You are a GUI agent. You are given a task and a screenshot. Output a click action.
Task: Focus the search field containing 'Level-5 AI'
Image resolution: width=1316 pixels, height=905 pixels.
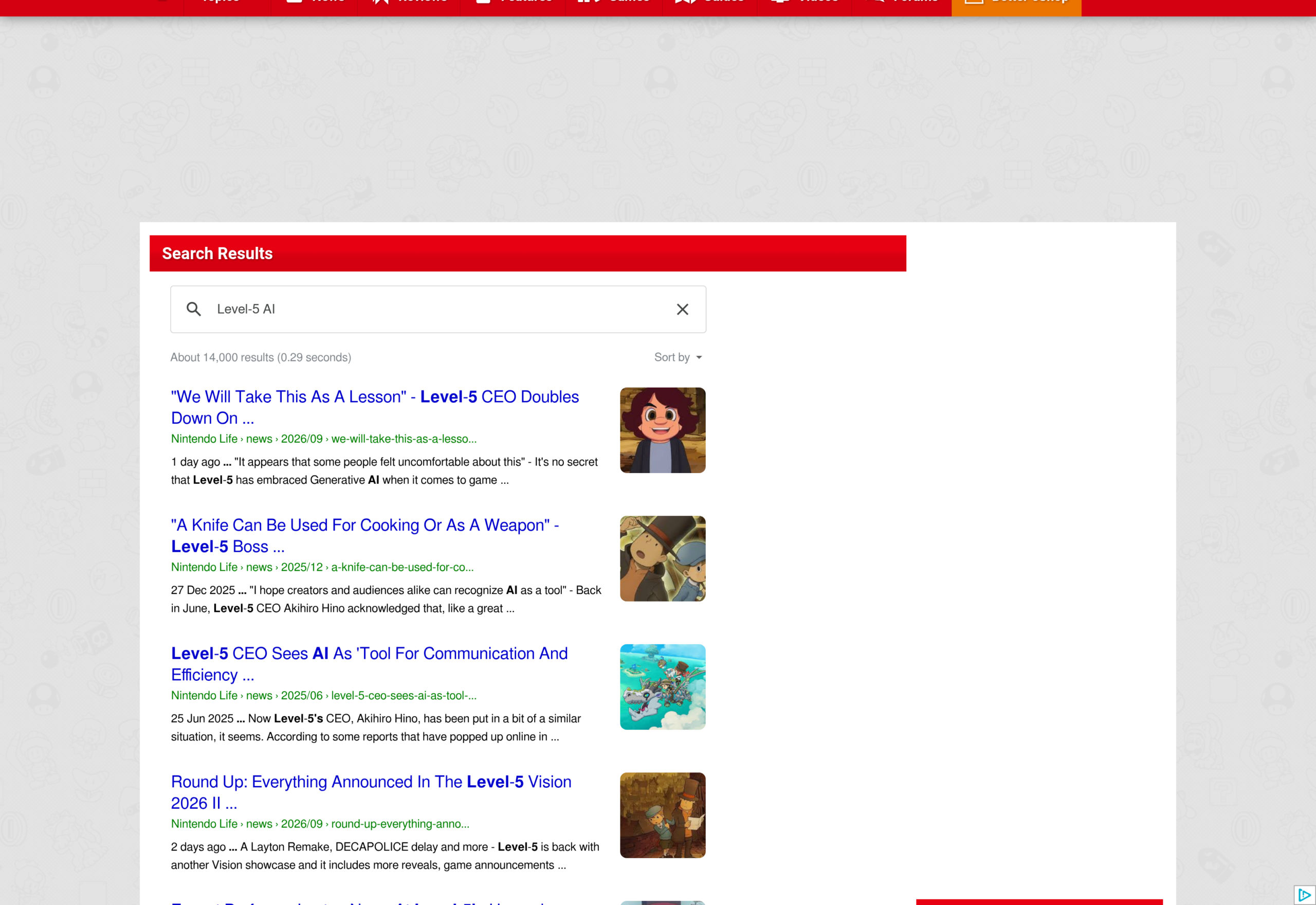pyautogui.click(x=438, y=309)
